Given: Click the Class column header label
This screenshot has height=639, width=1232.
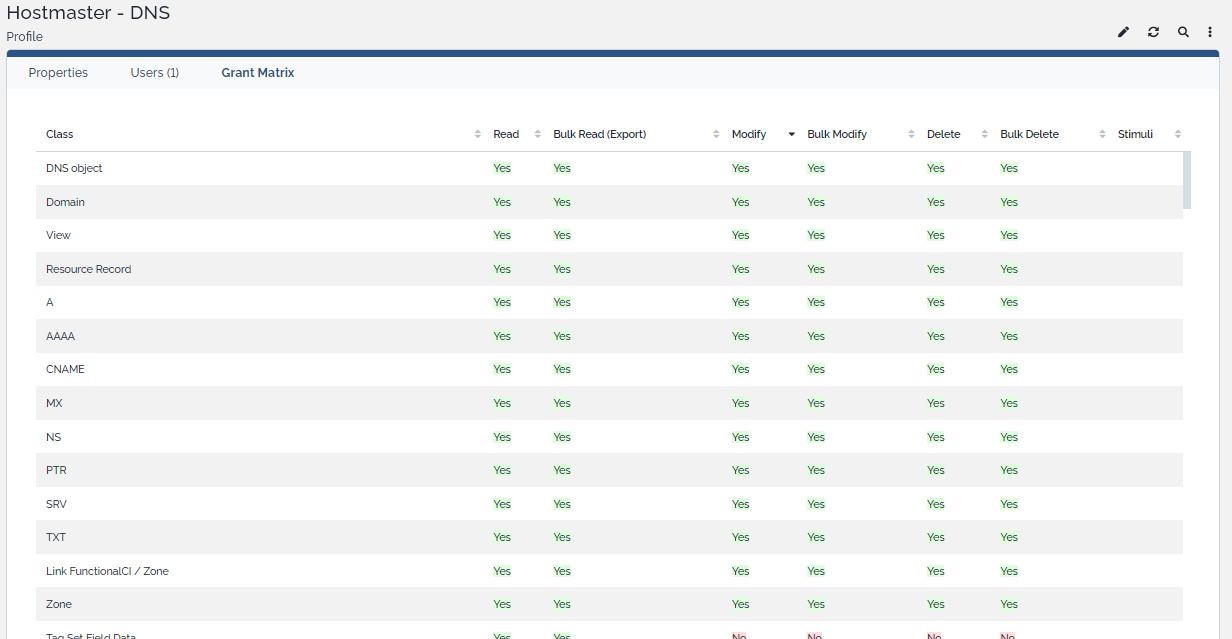Looking at the screenshot, I should [60, 134].
